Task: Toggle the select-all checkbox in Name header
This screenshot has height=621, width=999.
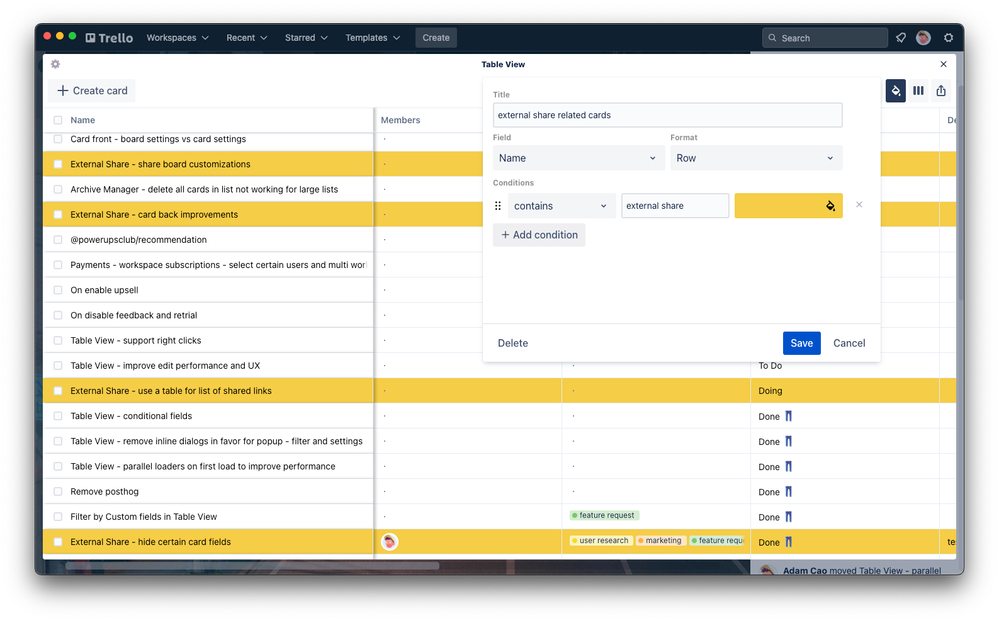Action: click(58, 120)
